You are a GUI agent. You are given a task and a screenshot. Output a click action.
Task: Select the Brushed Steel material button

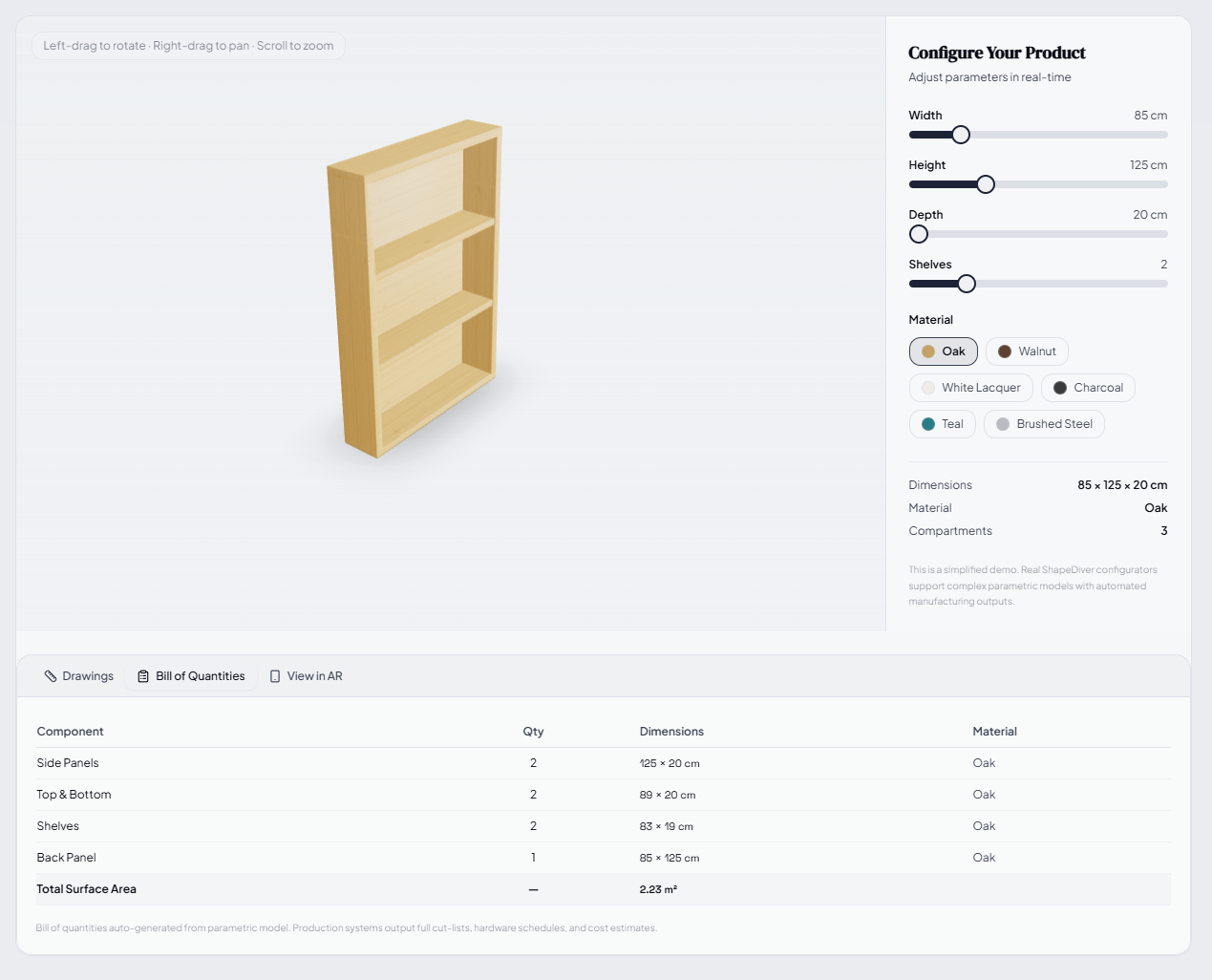1044,424
